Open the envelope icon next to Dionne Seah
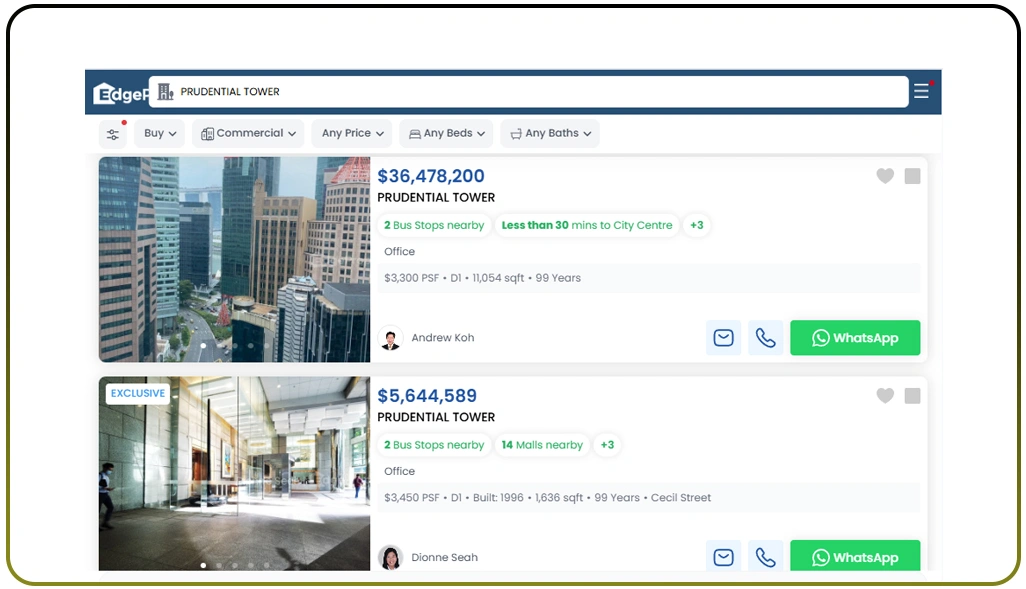This screenshot has height=589, width=1026. click(723, 557)
